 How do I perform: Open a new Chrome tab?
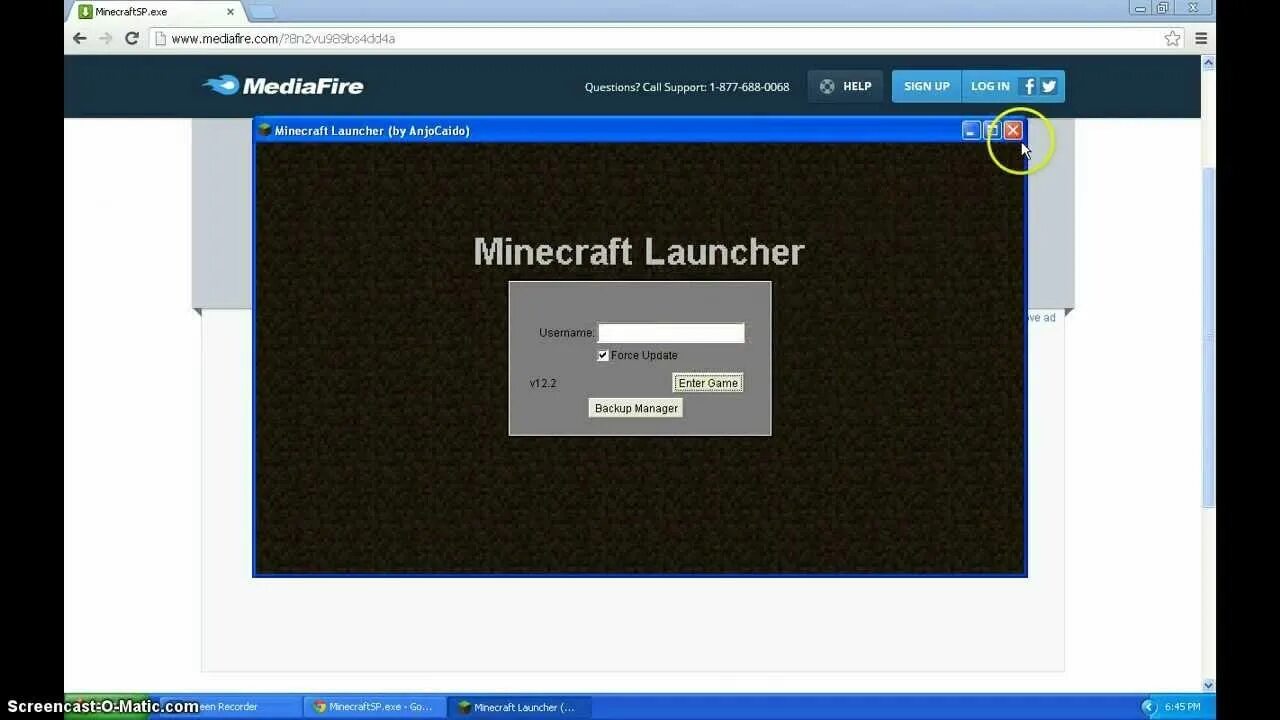261,11
